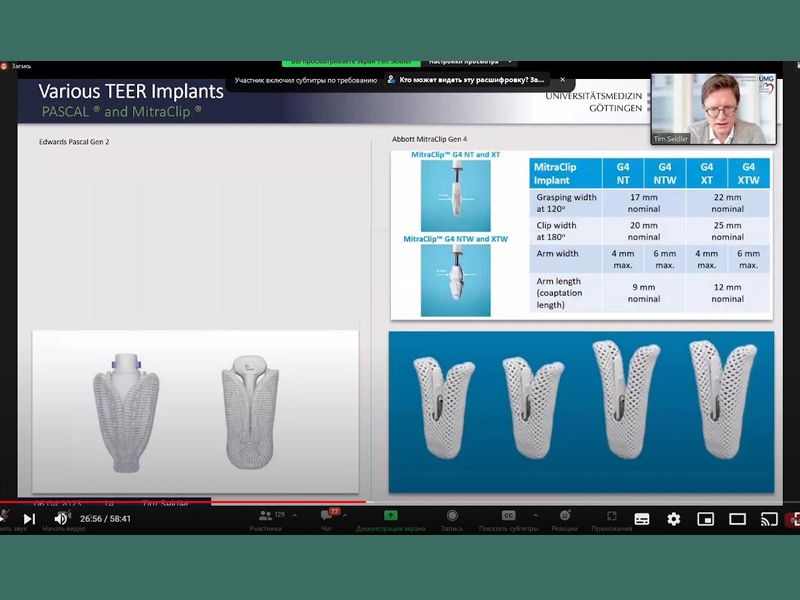Screen dimensions: 800x600
Task: Mute the video volume
Action: tap(60, 519)
